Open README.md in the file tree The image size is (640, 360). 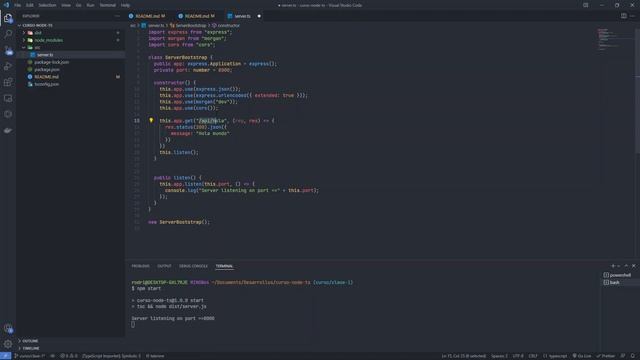(x=47, y=77)
